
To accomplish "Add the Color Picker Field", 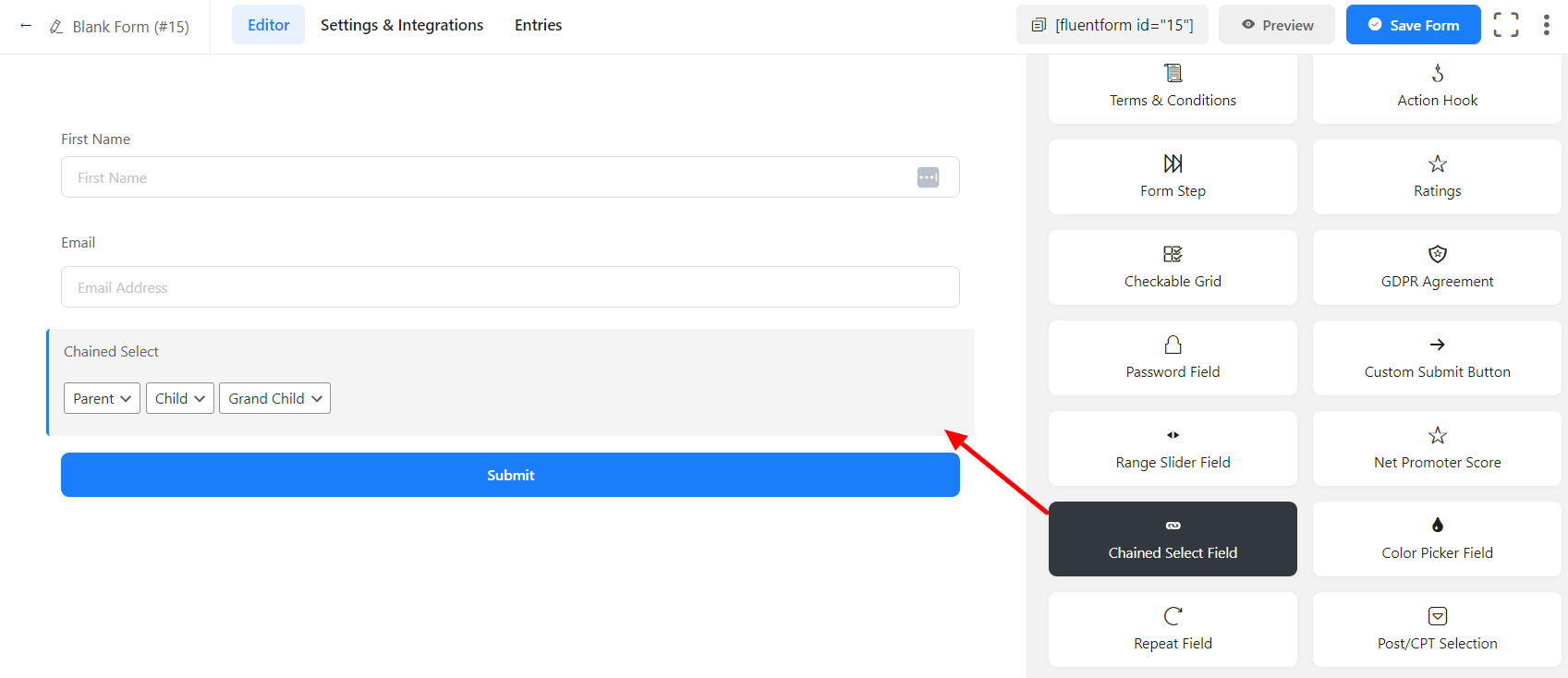I will click(x=1437, y=539).
